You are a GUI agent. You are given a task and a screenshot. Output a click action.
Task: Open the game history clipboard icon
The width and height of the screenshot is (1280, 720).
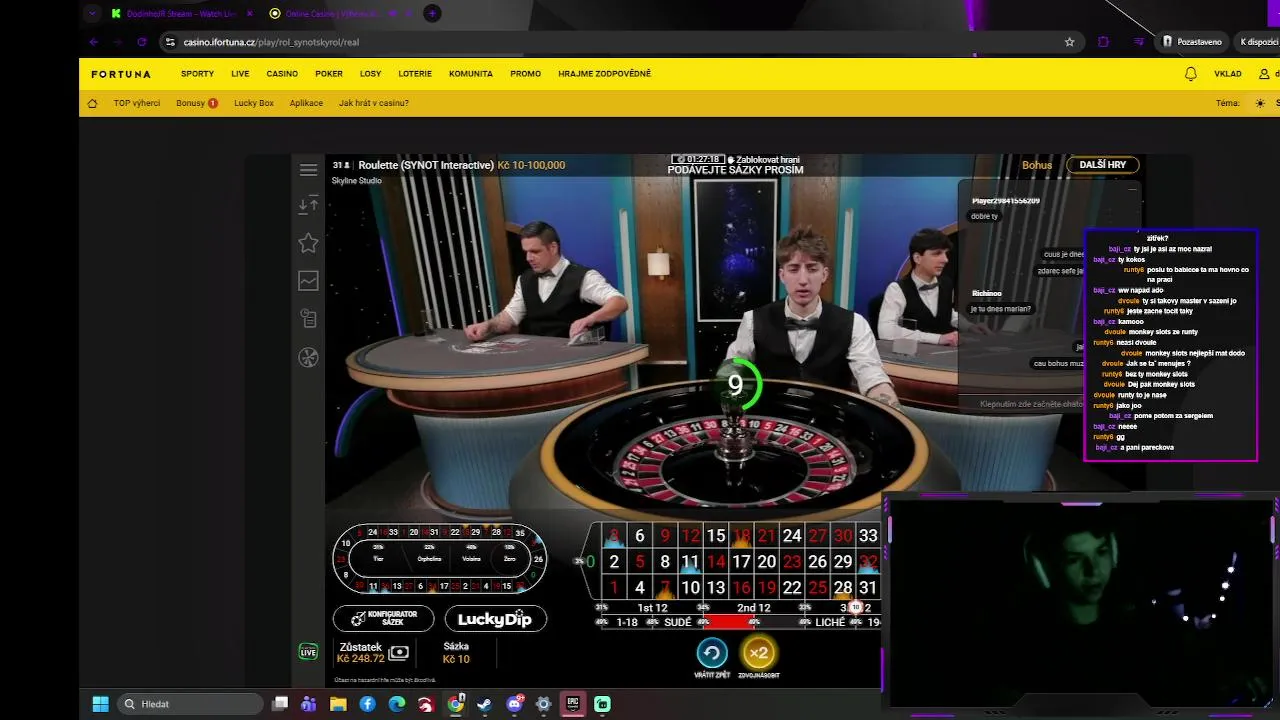tap(308, 319)
